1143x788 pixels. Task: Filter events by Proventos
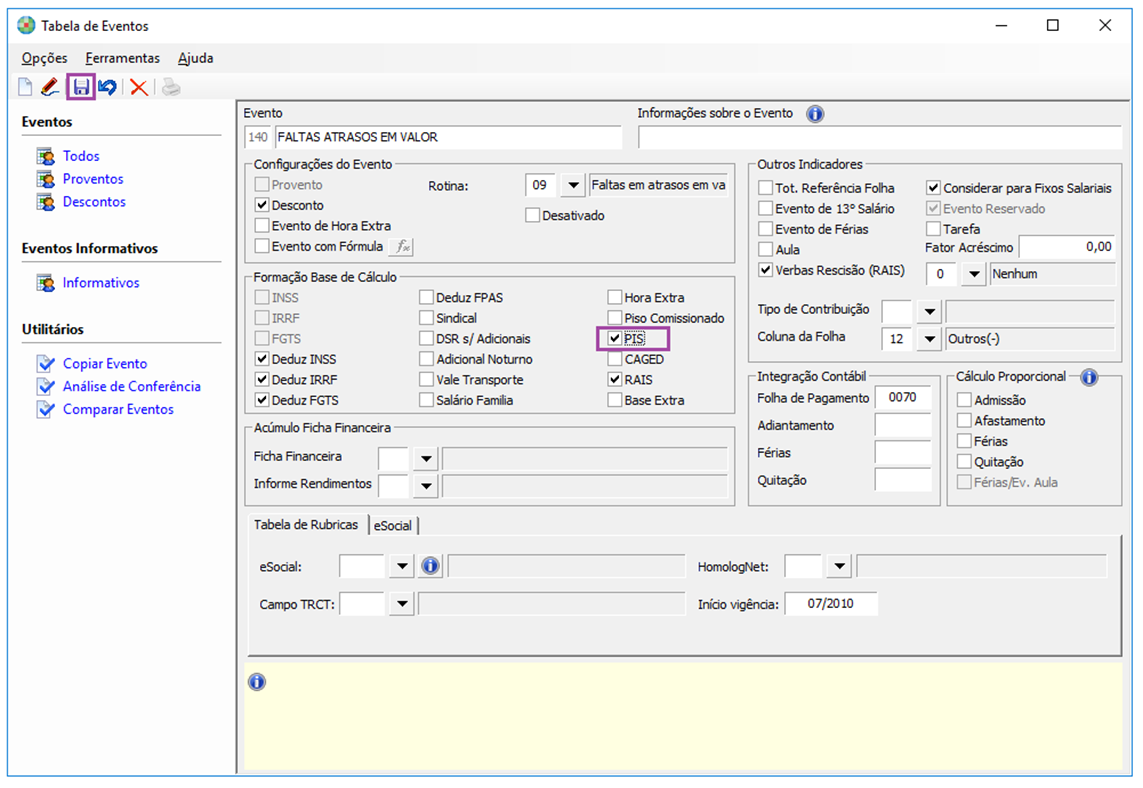pyautogui.click(x=93, y=179)
